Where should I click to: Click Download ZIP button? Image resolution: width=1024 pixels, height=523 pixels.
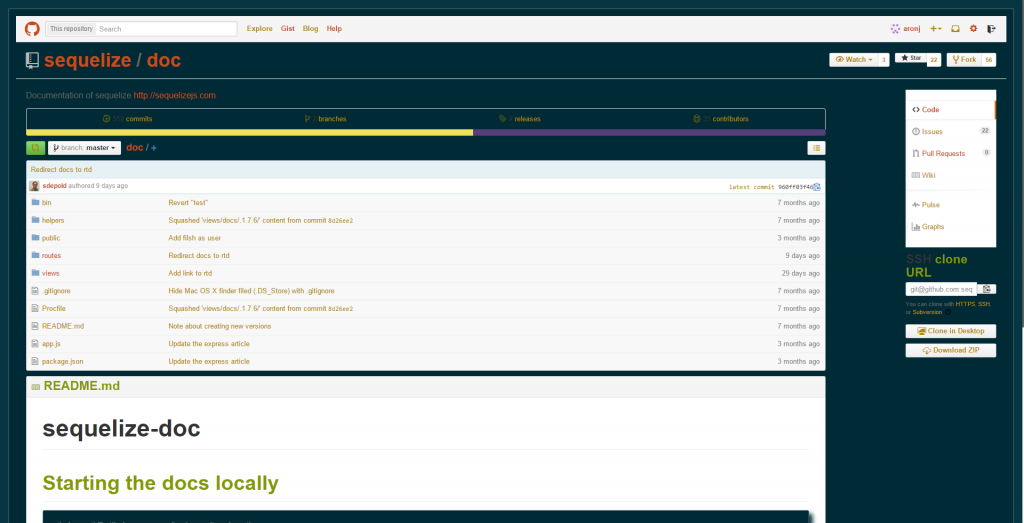[x=951, y=351]
